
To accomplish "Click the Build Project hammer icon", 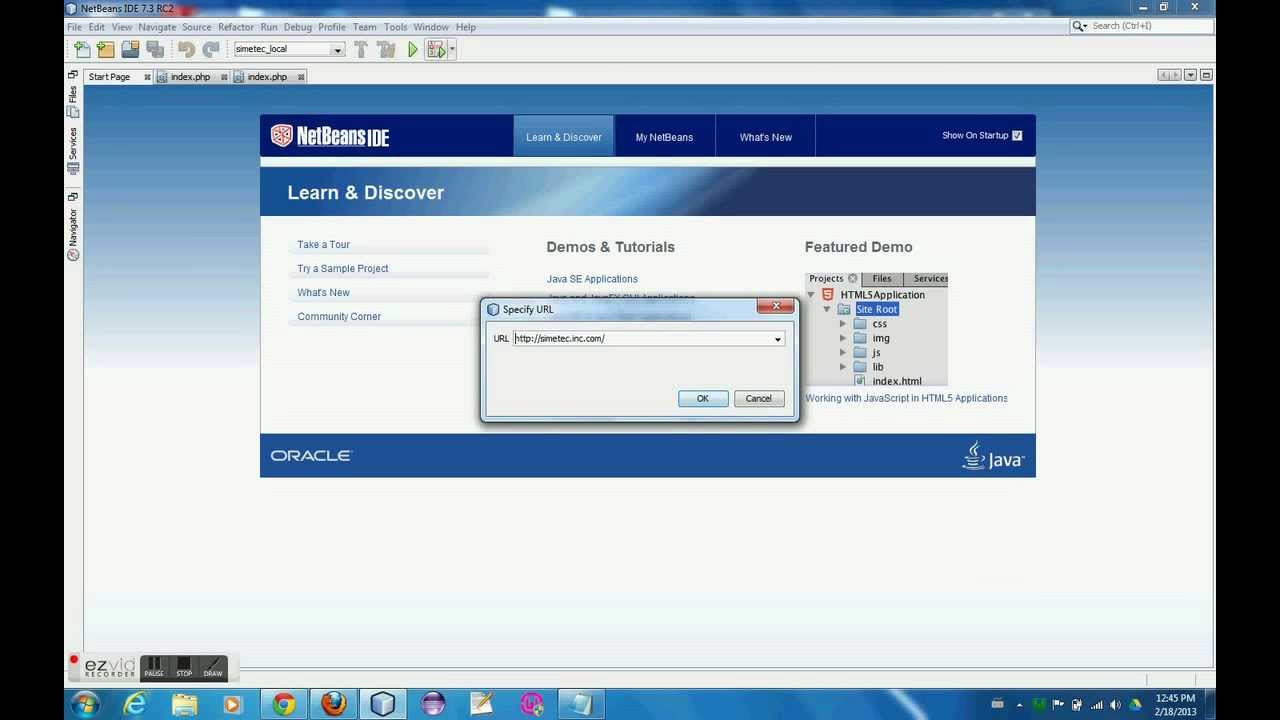I will tap(361, 49).
